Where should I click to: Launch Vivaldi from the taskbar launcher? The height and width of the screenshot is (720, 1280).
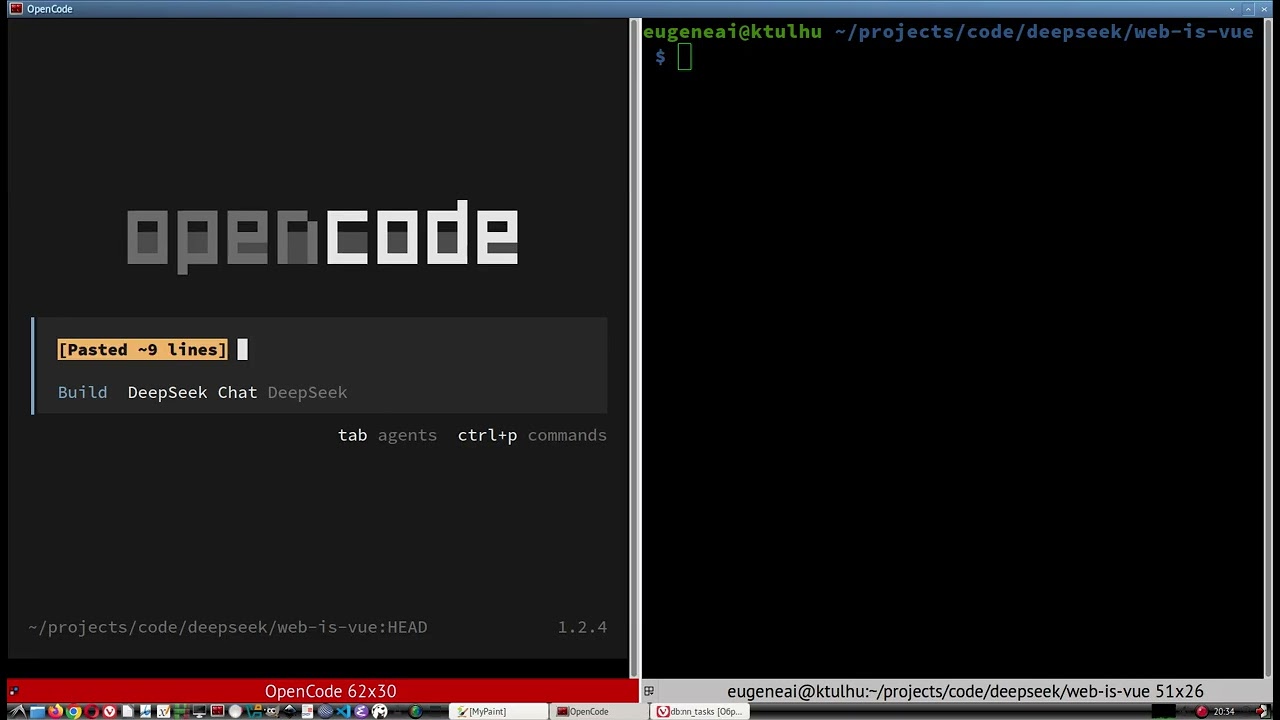click(x=109, y=712)
